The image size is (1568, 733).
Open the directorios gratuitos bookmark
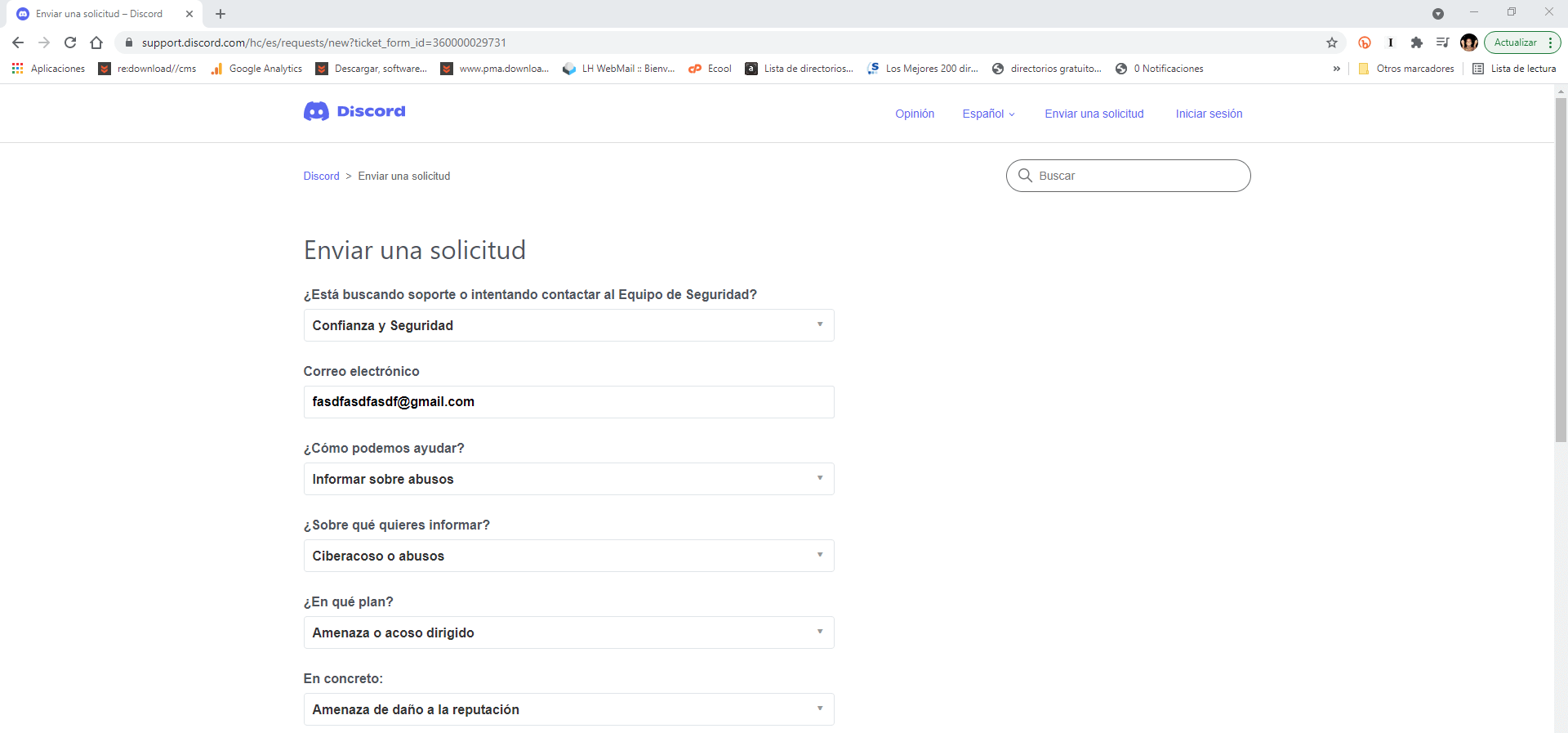coord(1047,69)
